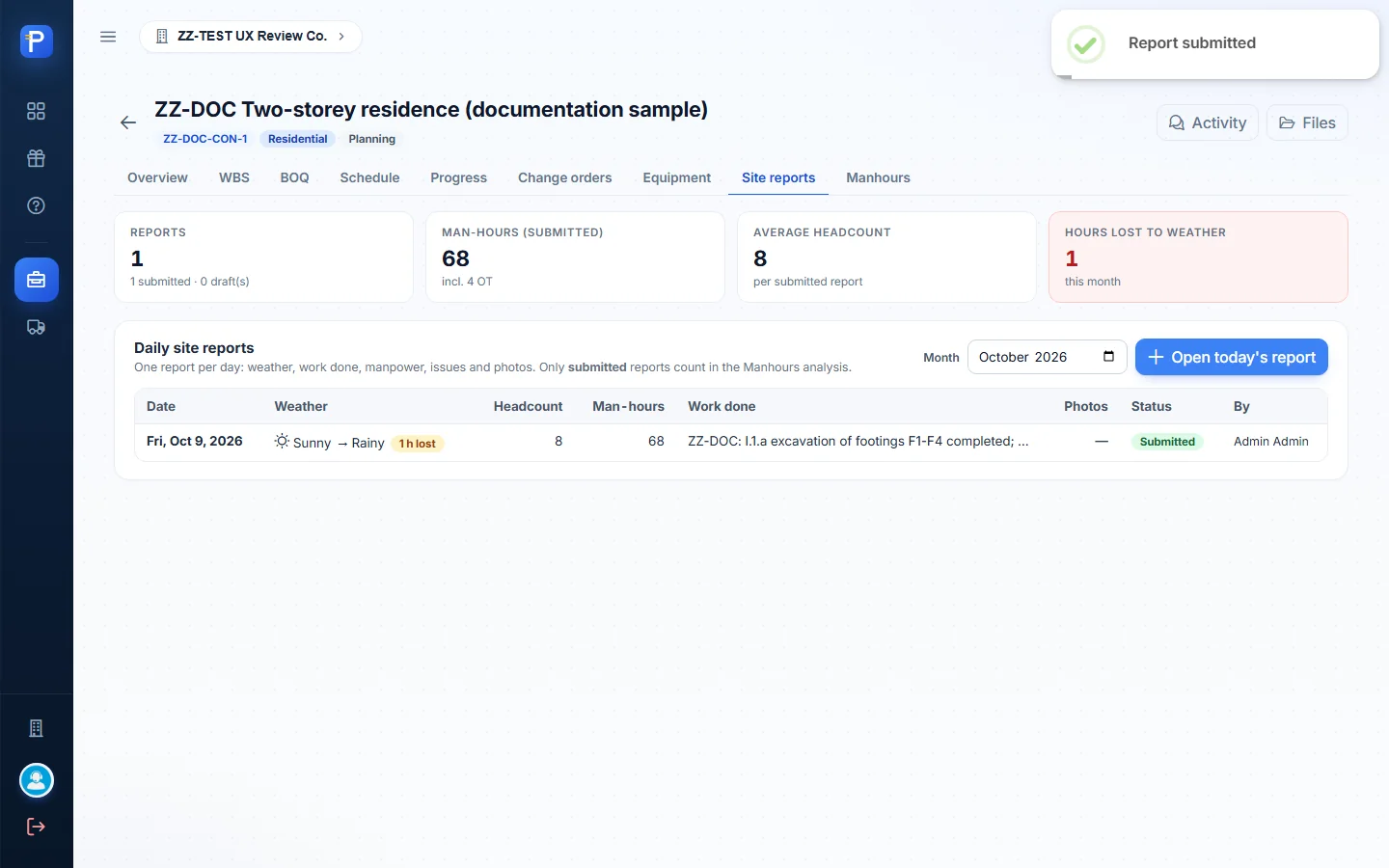Open the Overview tab
Screen dimensions: 1389x868
157,177
